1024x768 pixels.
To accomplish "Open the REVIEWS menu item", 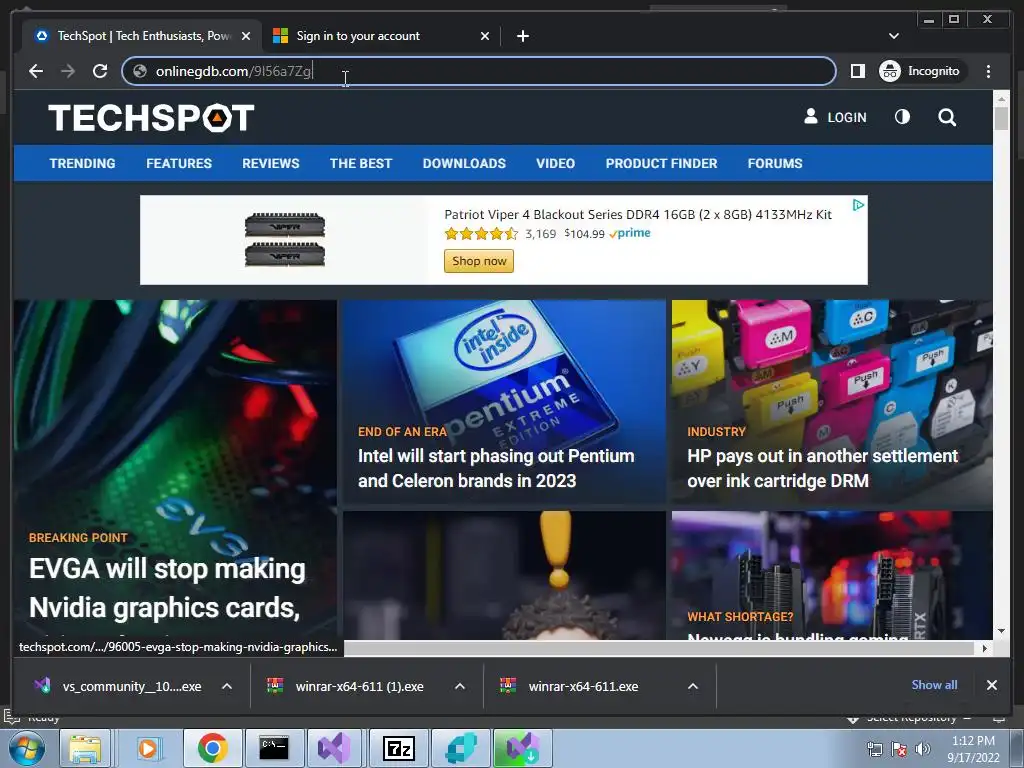I will click(x=270, y=163).
